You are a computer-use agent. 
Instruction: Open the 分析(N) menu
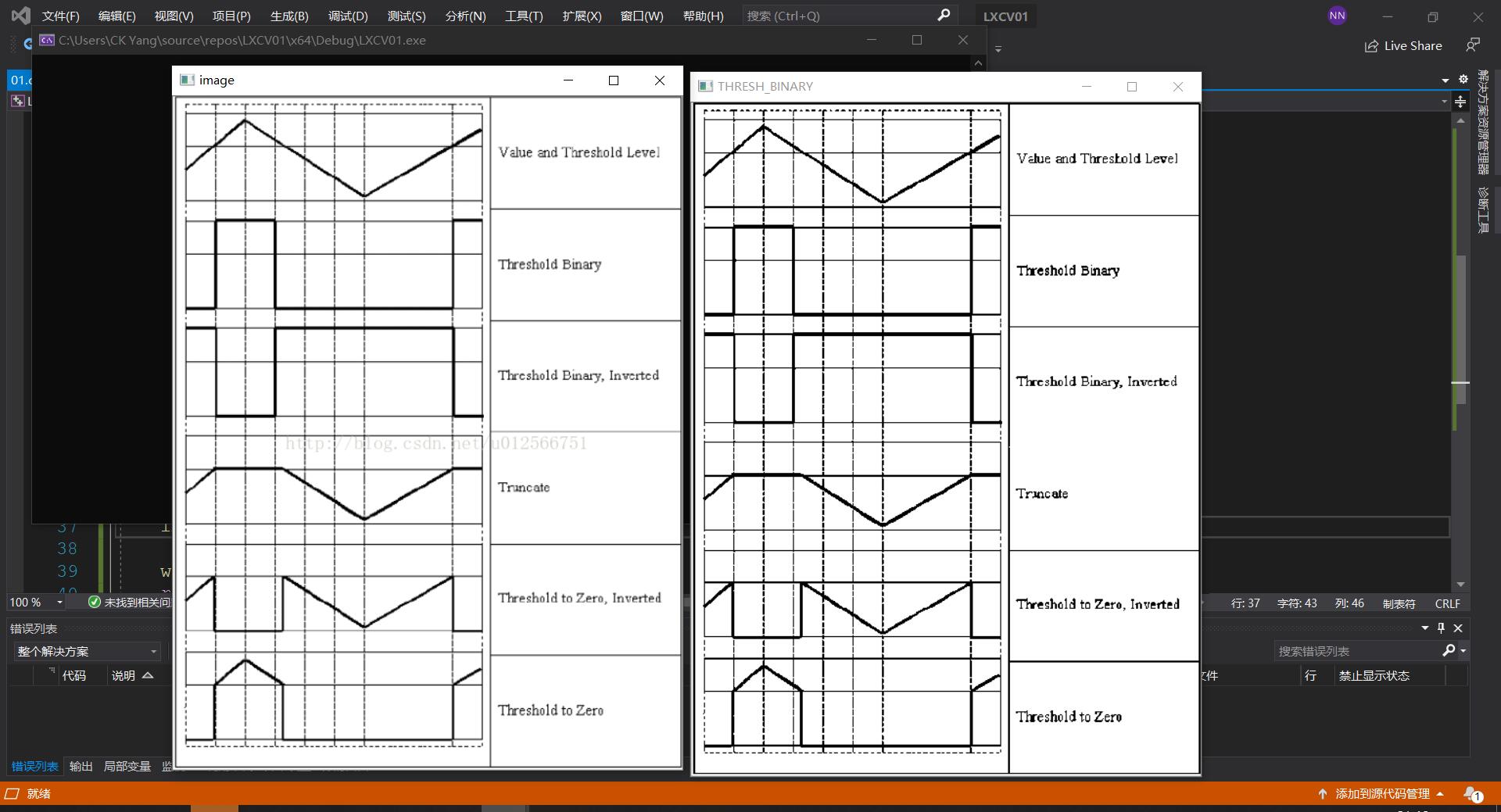[x=465, y=16]
